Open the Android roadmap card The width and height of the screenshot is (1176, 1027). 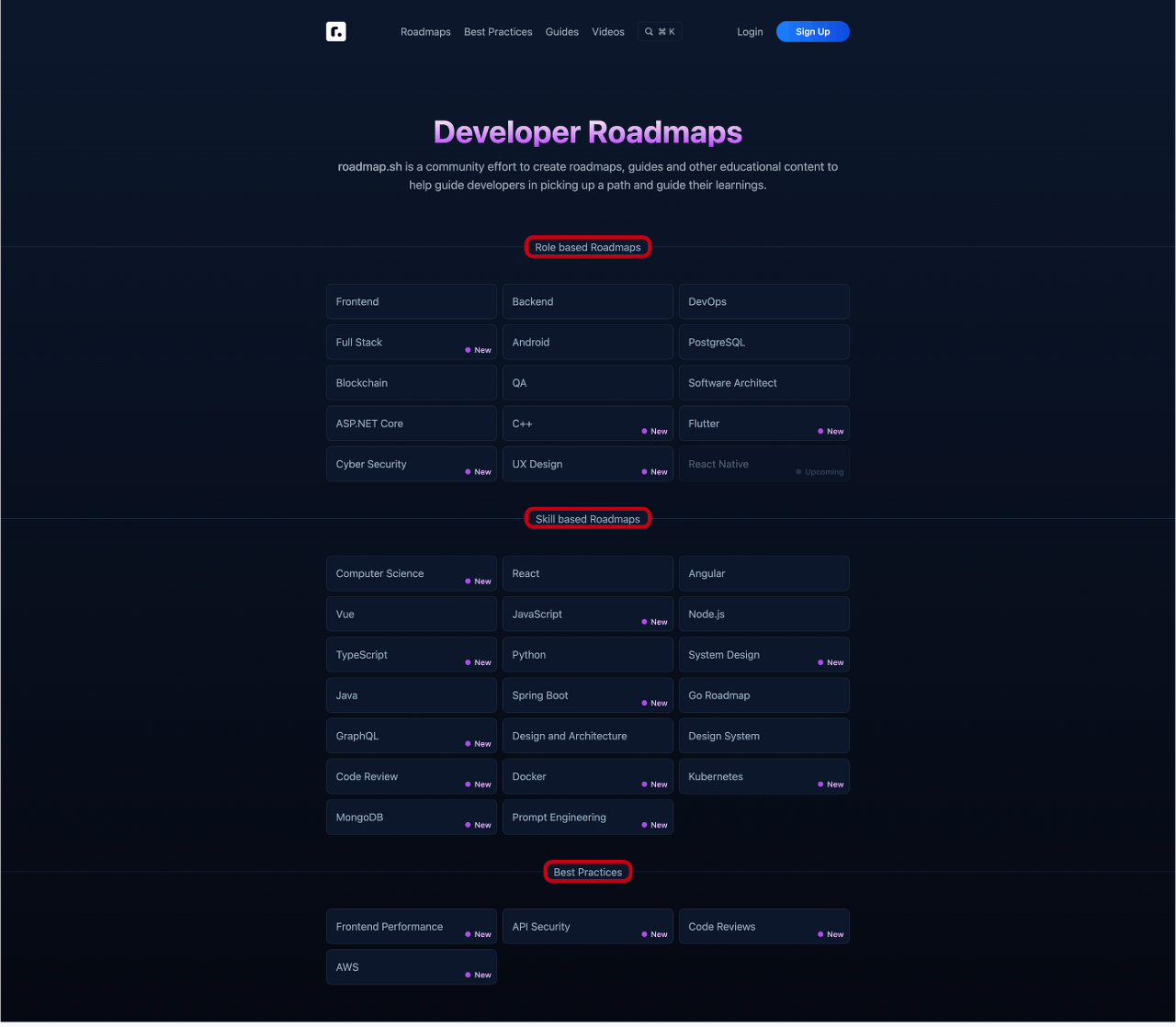[588, 342]
